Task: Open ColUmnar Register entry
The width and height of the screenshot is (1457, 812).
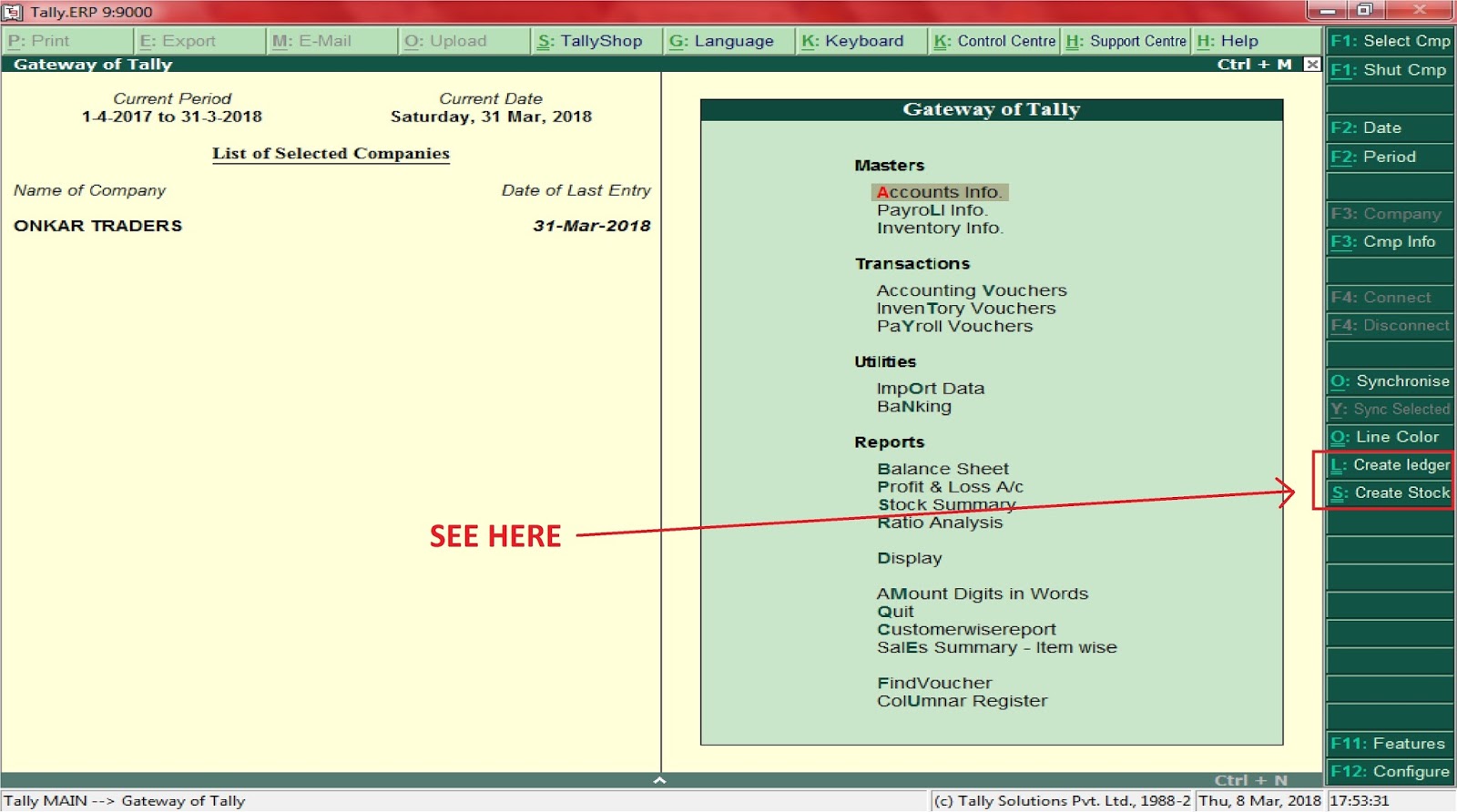Action: coord(963,701)
